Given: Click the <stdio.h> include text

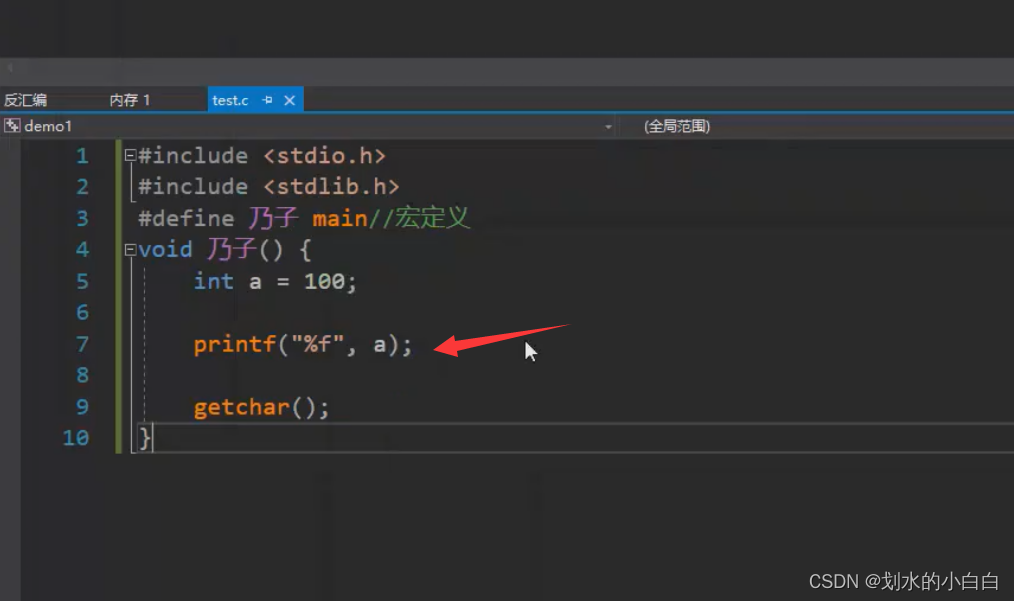Looking at the screenshot, I should [x=324, y=156].
